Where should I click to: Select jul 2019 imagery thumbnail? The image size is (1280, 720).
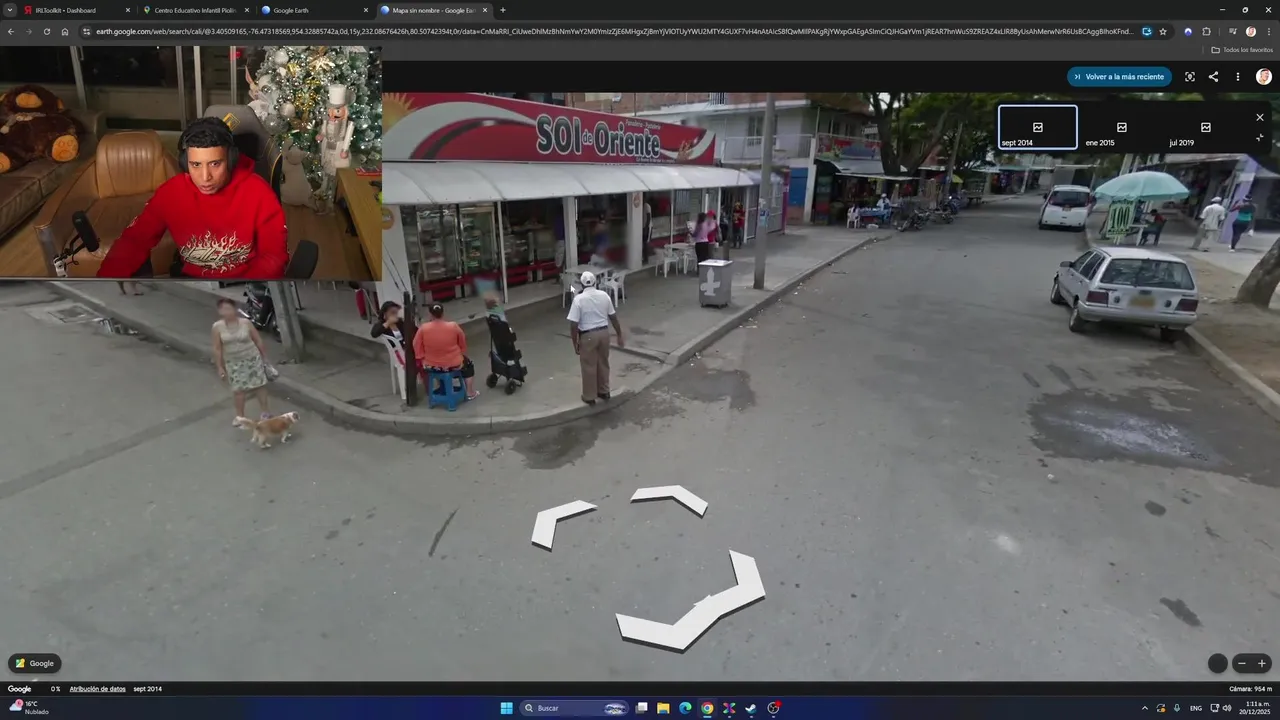1204,128
